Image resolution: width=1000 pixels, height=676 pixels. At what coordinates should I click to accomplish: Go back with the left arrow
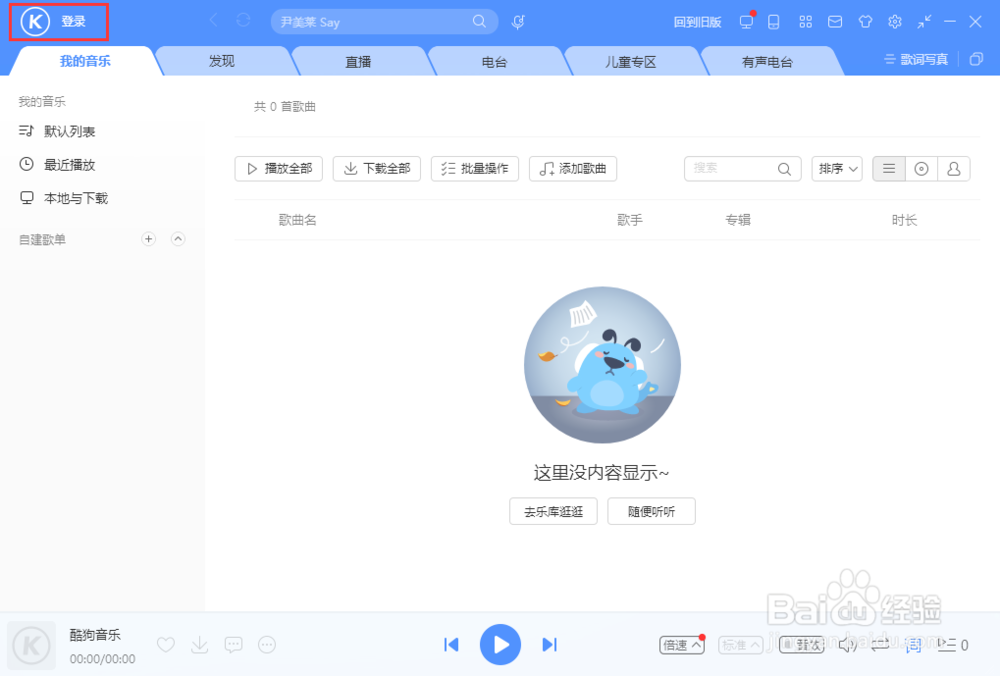tap(214, 21)
